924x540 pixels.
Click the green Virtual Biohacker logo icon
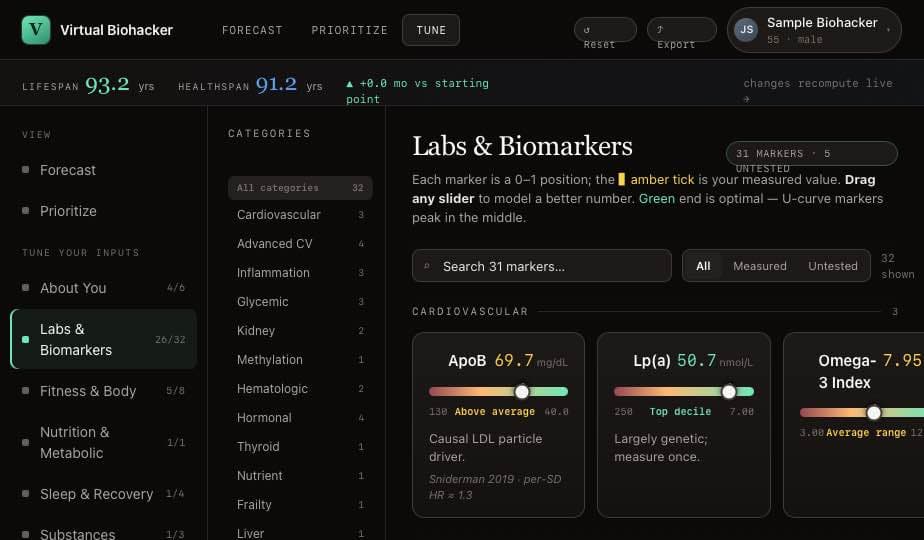[x=36, y=30]
